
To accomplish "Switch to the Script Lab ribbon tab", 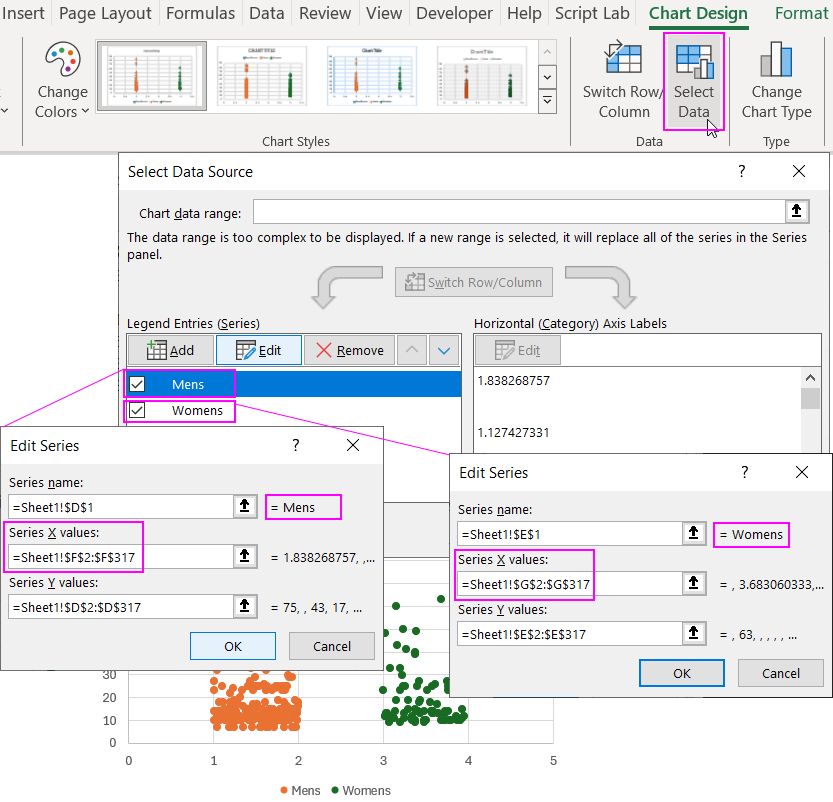I will tap(591, 14).
